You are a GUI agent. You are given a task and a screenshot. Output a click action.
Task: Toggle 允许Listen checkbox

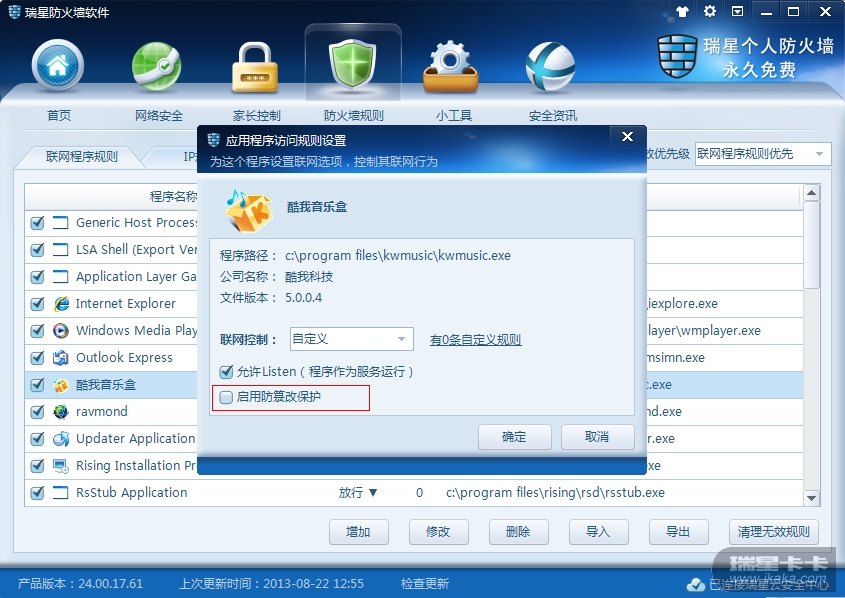(226, 372)
